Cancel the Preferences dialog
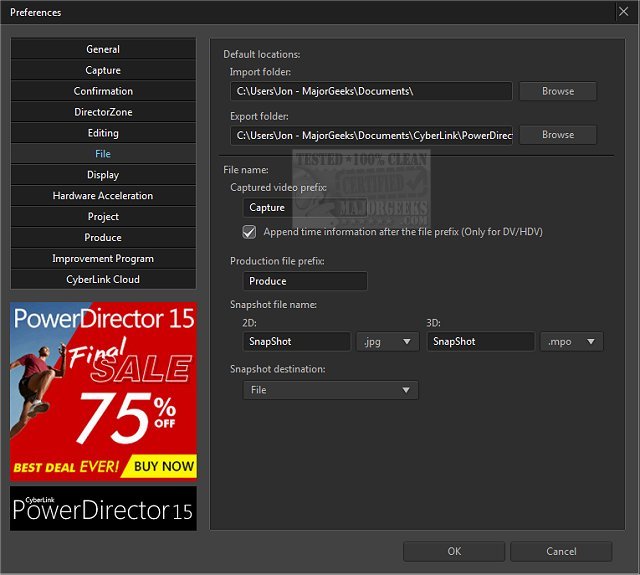Viewport: 640px width, 575px height. (x=561, y=551)
